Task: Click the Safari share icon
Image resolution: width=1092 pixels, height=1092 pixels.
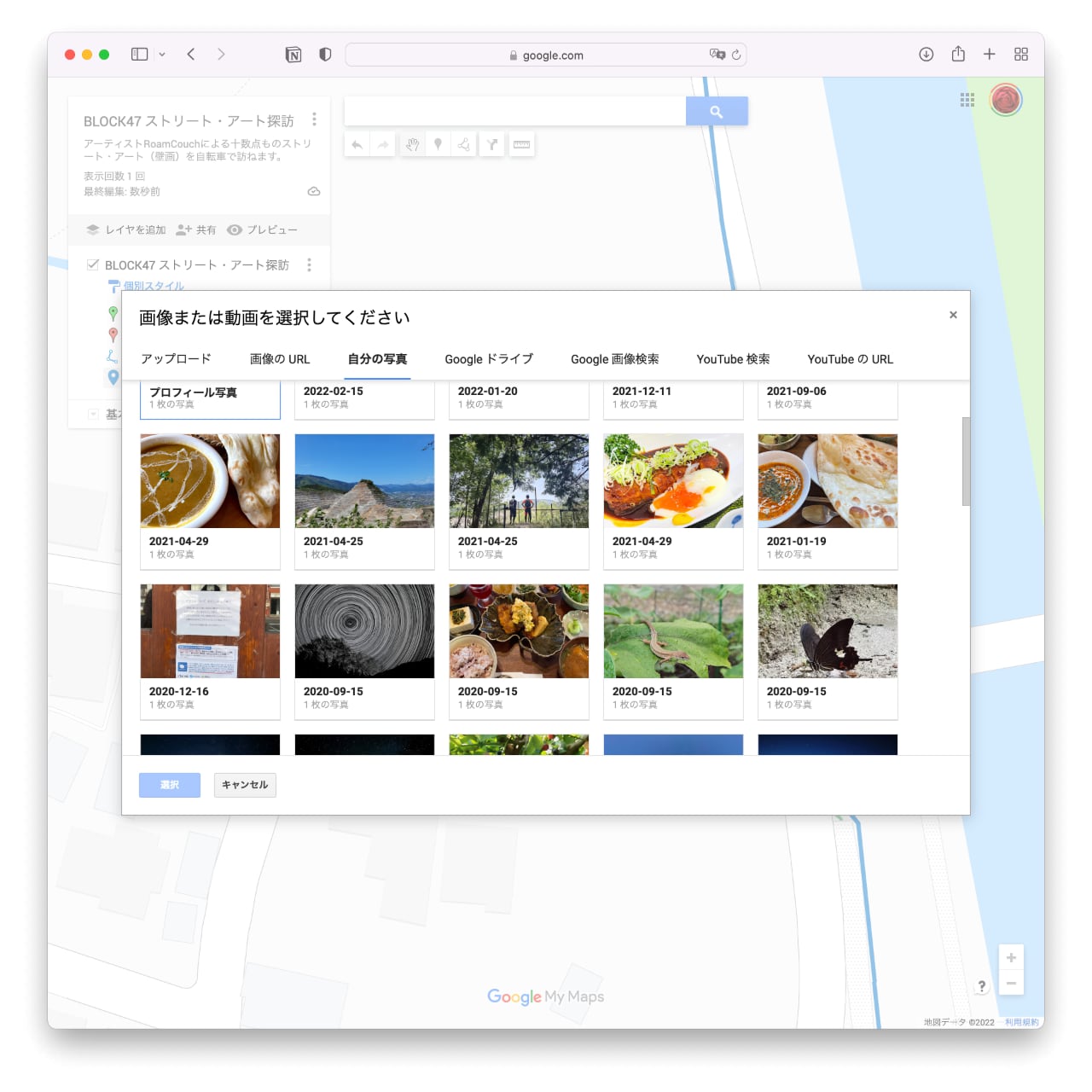Action: tap(958, 55)
